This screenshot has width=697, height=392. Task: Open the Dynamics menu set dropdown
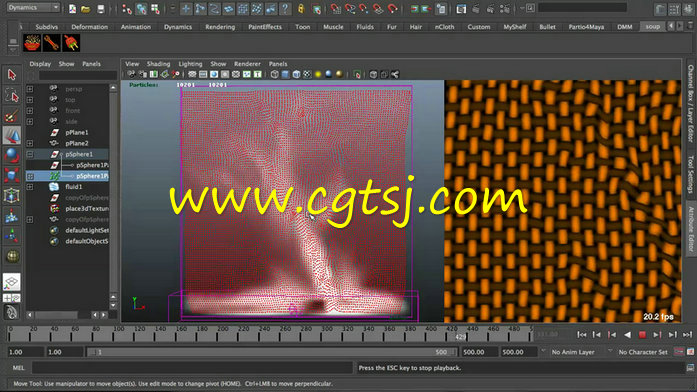click(33, 8)
